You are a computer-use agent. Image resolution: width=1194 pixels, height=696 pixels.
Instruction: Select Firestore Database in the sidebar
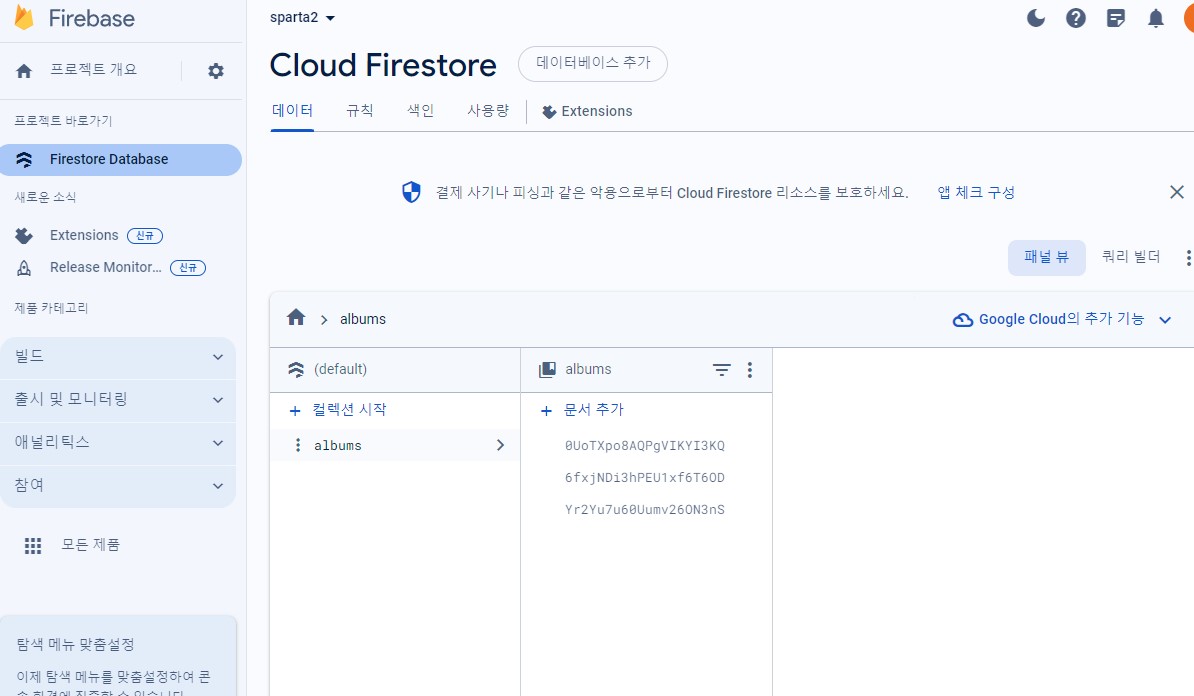tap(121, 160)
